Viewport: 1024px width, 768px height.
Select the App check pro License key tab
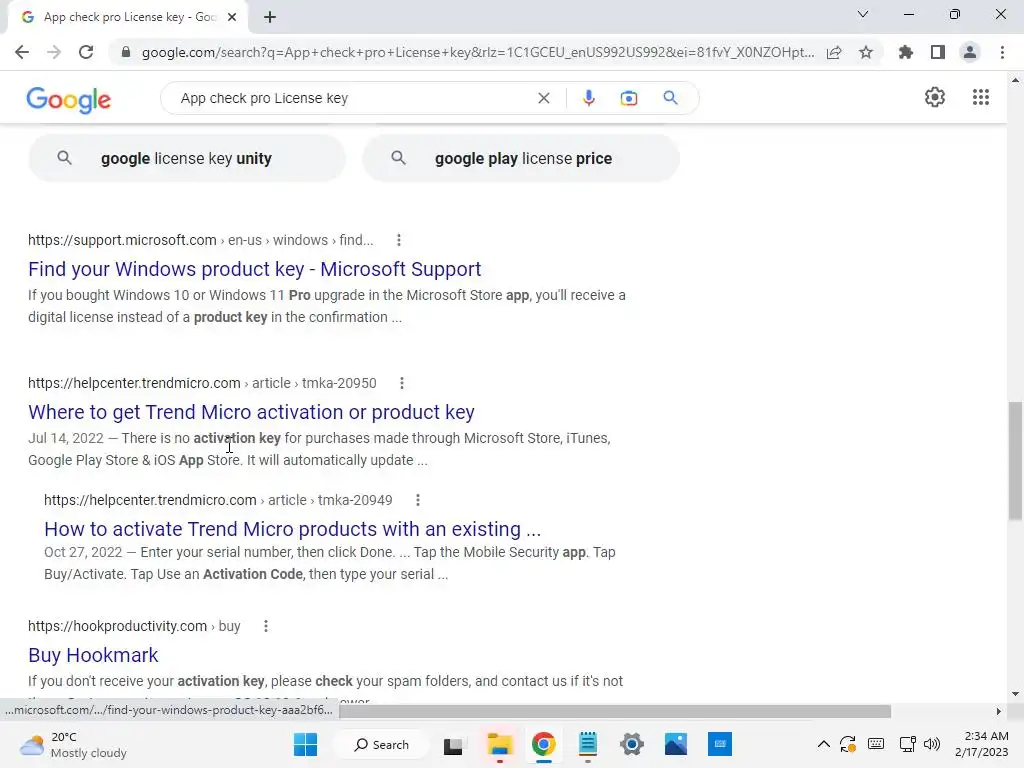(x=127, y=17)
